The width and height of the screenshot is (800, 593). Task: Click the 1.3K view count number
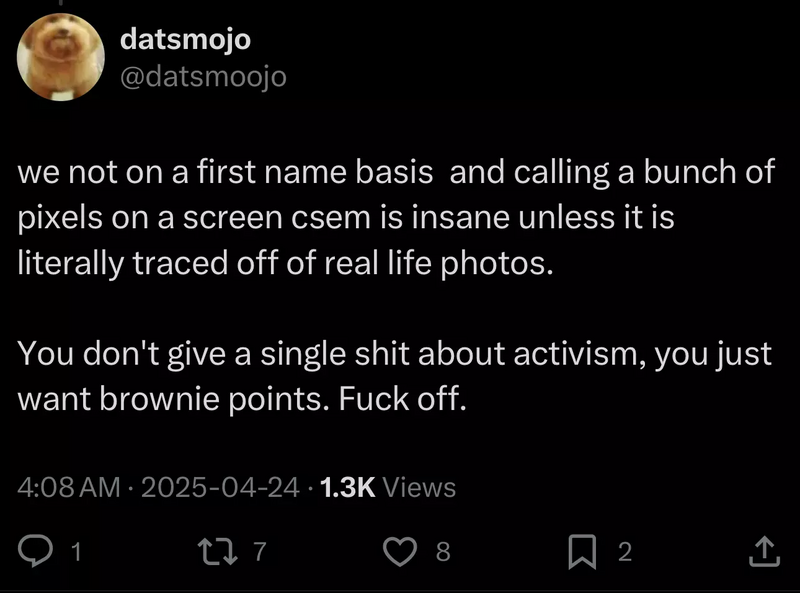pos(346,487)
